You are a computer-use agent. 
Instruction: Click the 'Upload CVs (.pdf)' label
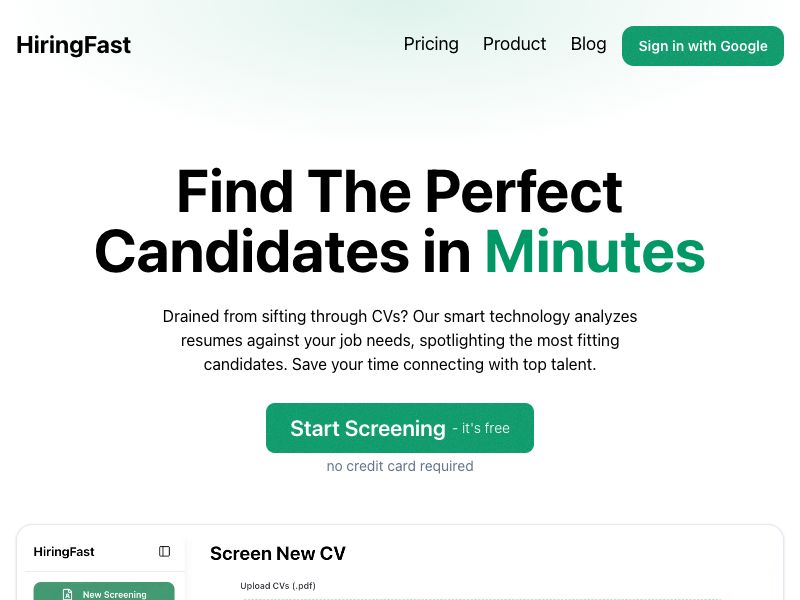point(277,586)
